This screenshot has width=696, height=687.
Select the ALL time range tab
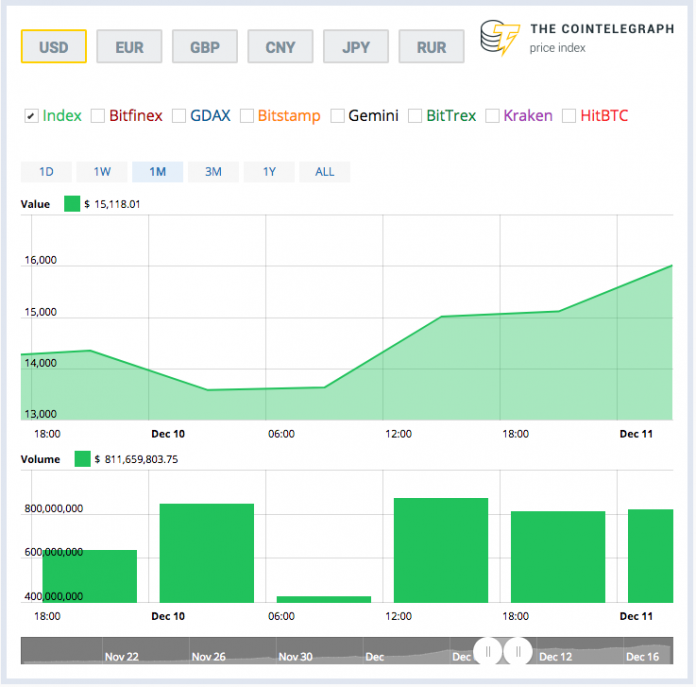tap(324, 171)
